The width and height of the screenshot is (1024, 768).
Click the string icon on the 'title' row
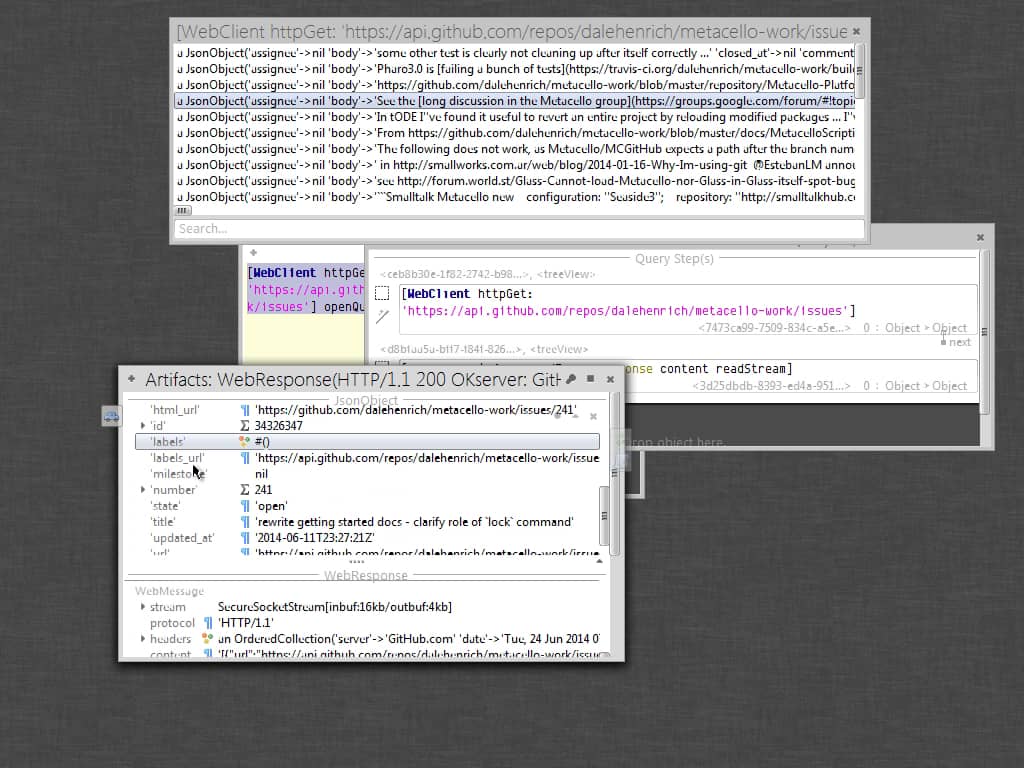(244, 522)
